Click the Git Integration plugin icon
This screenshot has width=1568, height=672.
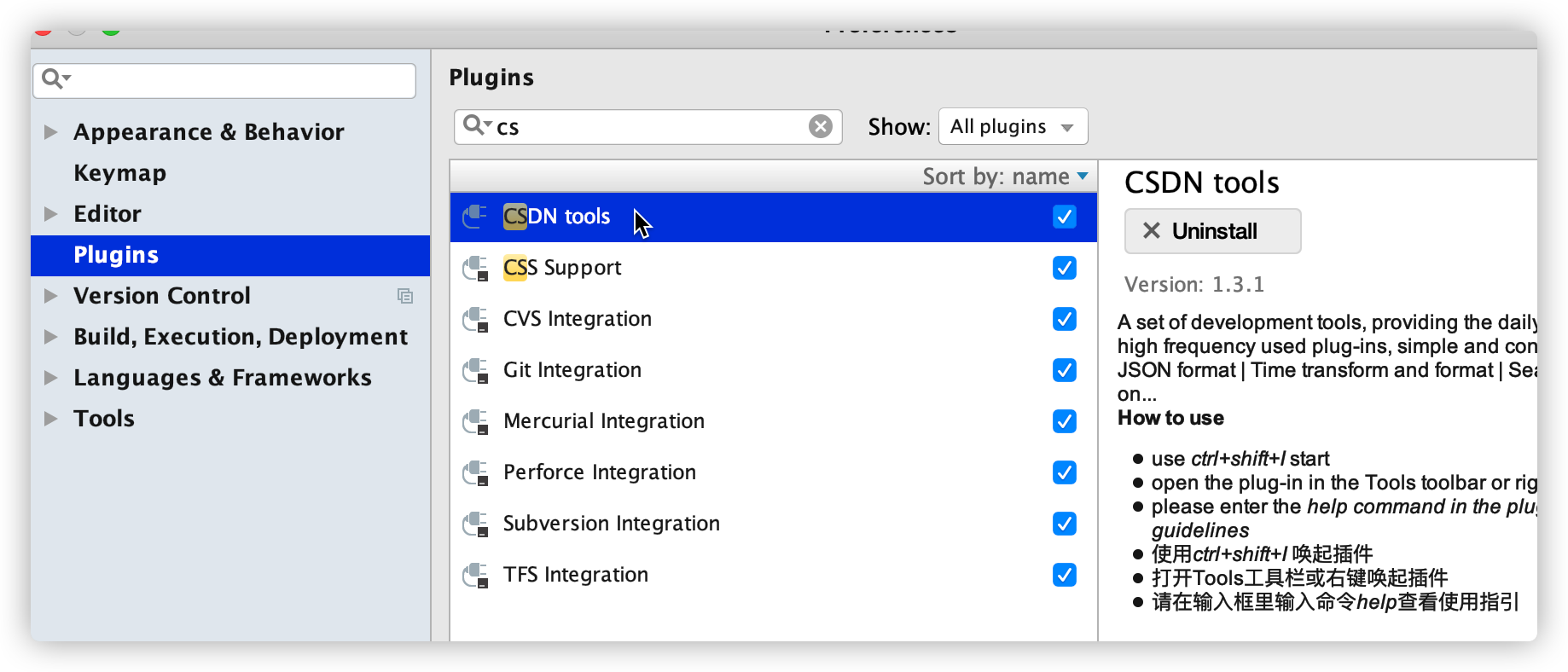click(x=475, y=370)
